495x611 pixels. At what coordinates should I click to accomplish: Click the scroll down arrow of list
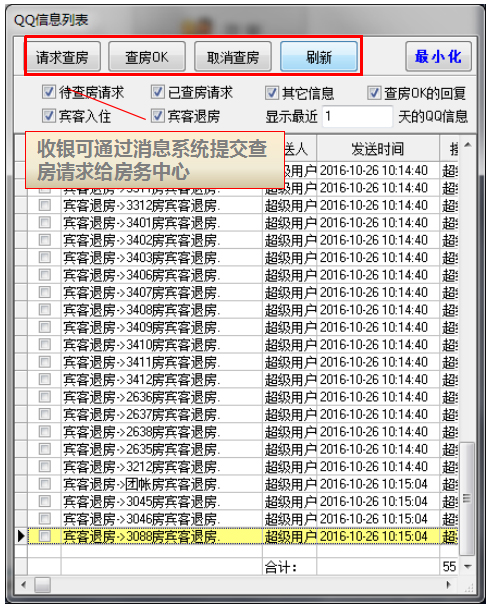coord(467,567)
